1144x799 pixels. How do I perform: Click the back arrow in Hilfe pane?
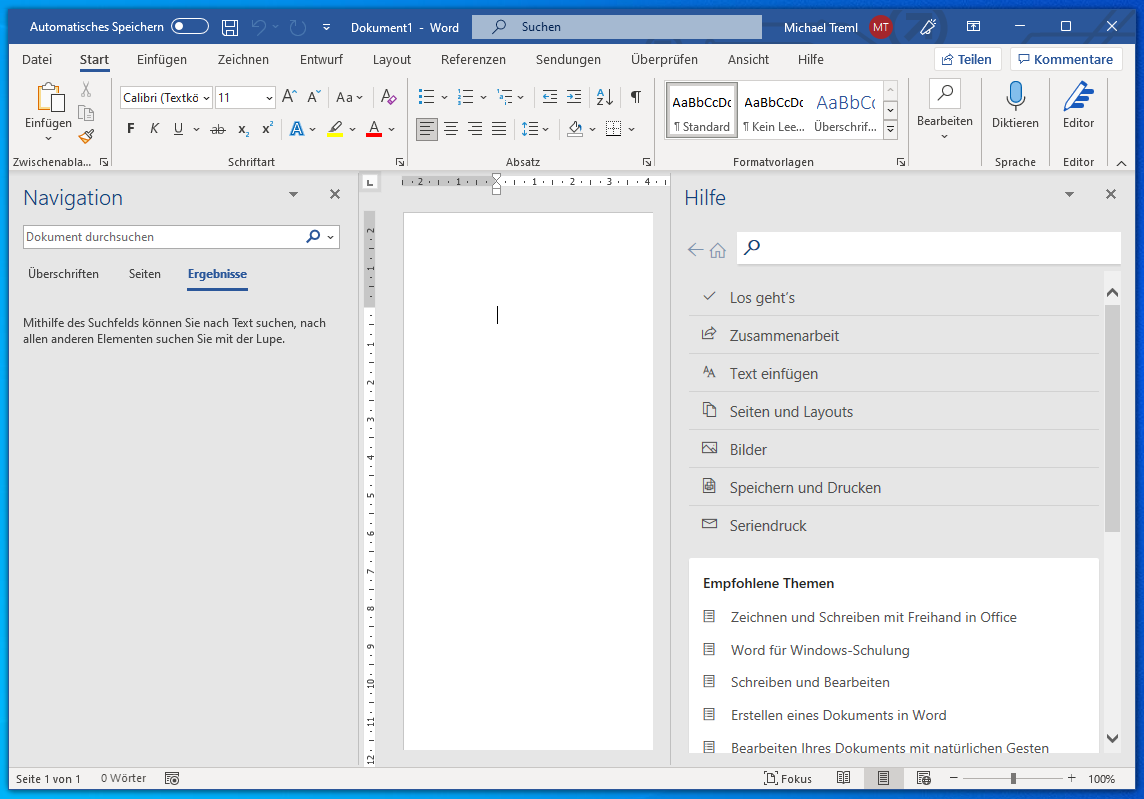695,250
